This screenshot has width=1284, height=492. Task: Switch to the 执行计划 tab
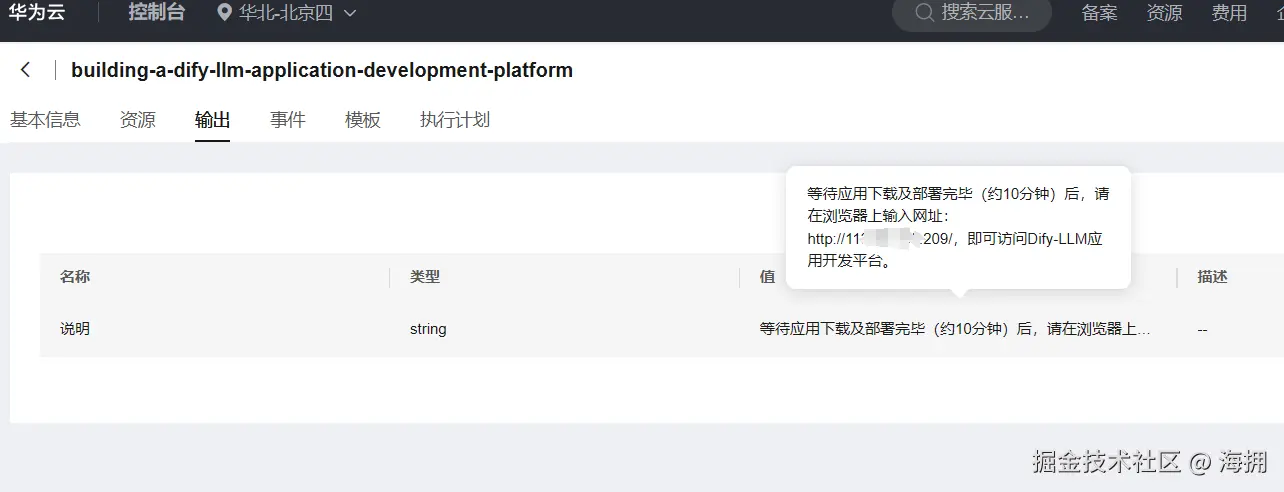[455, 120]
